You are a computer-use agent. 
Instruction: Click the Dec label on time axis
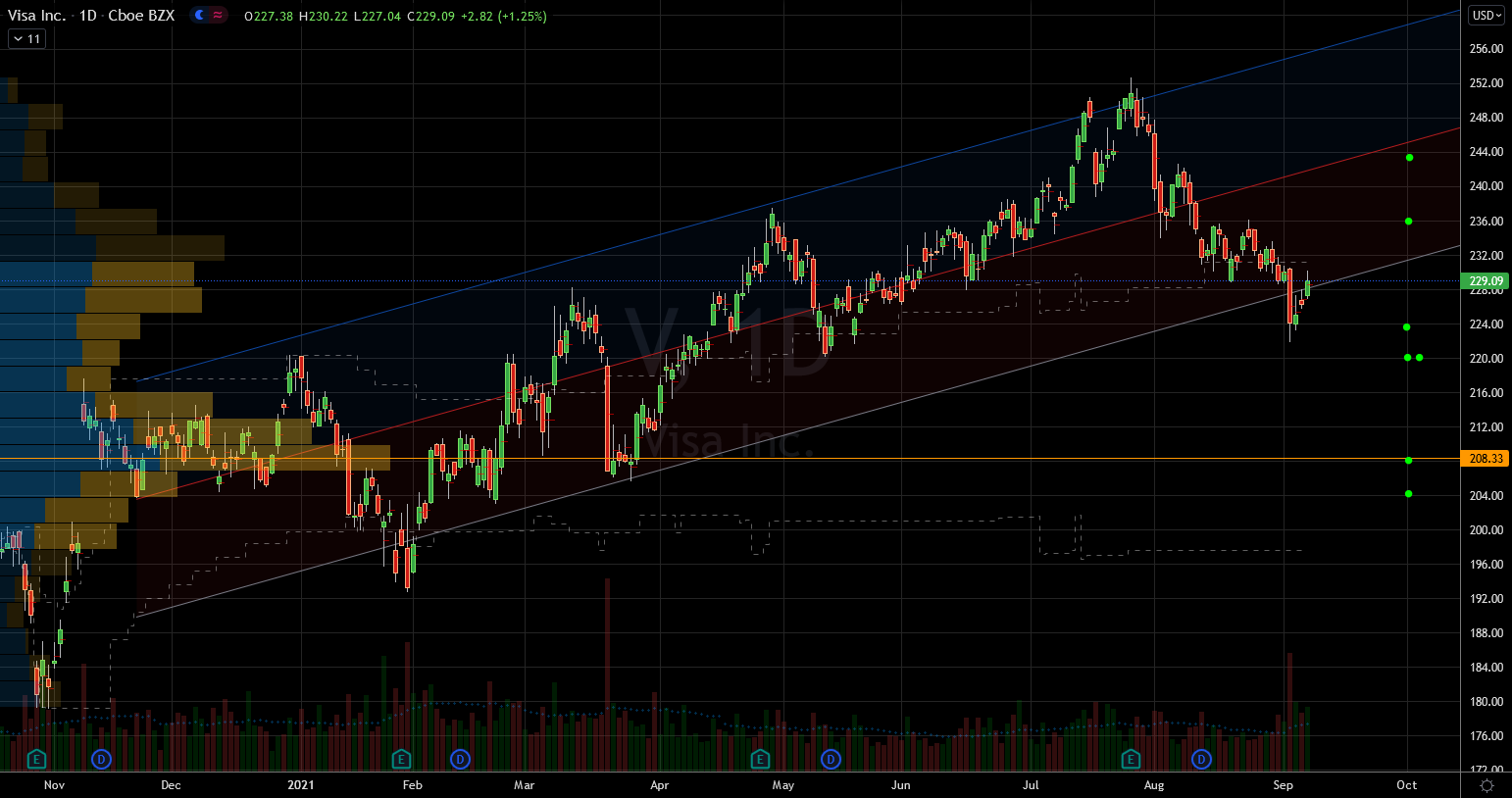coord(171,785)
